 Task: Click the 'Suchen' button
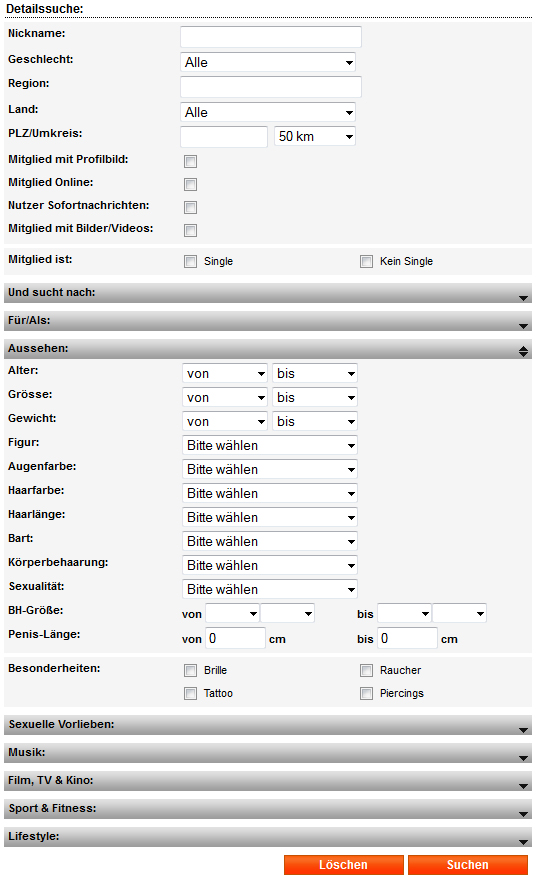468,865
